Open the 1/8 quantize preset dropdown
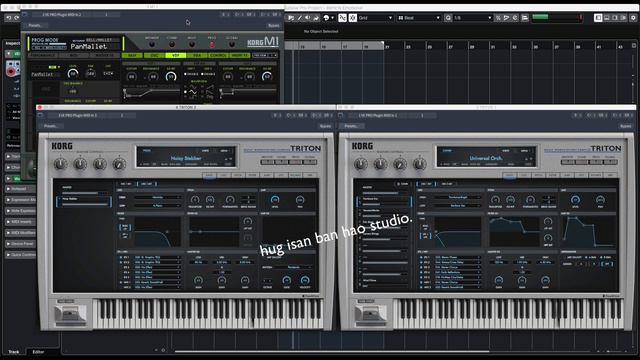Image resolution: width=640 pixels, height=360 pixels. point(473,18)
